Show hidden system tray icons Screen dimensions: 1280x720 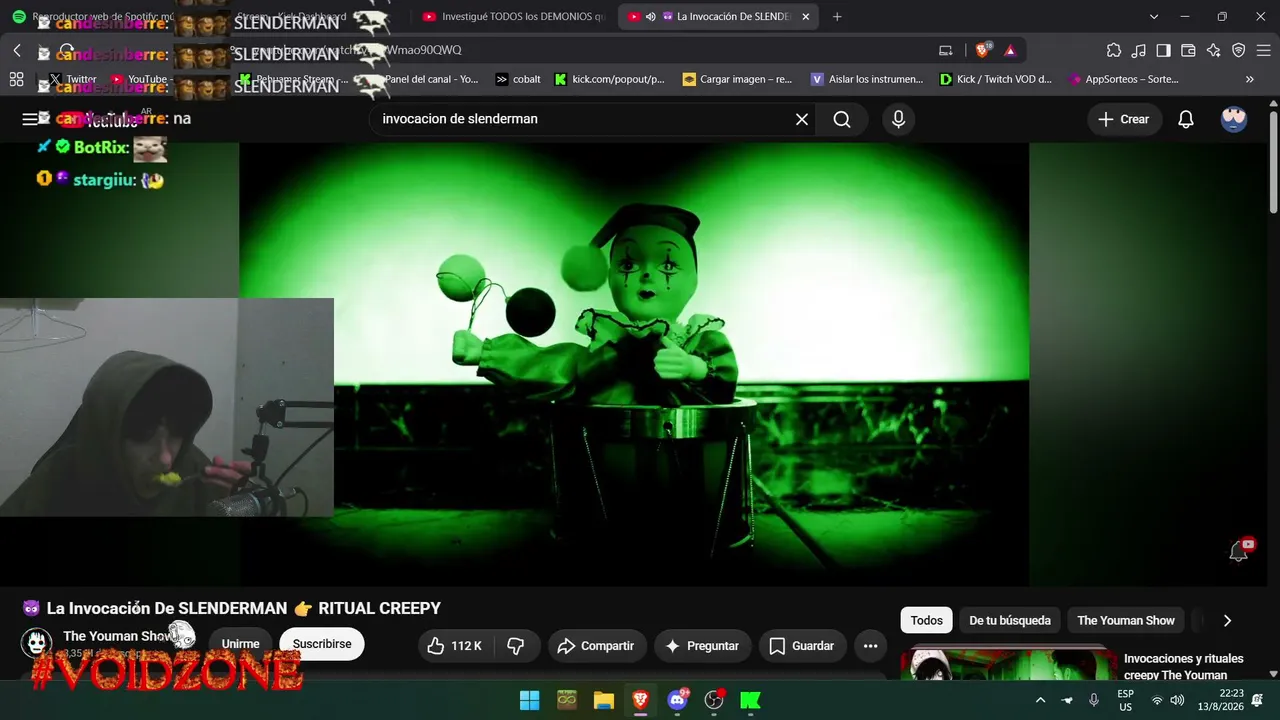tap(1040, 700)
